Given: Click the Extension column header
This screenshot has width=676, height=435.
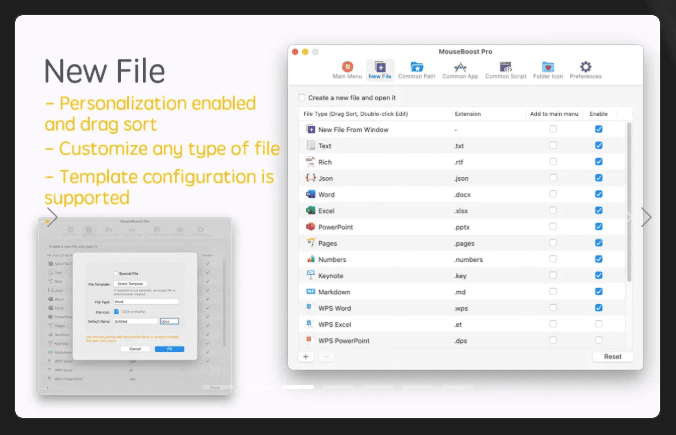Looking at the screenshot, I should point(468,114).
